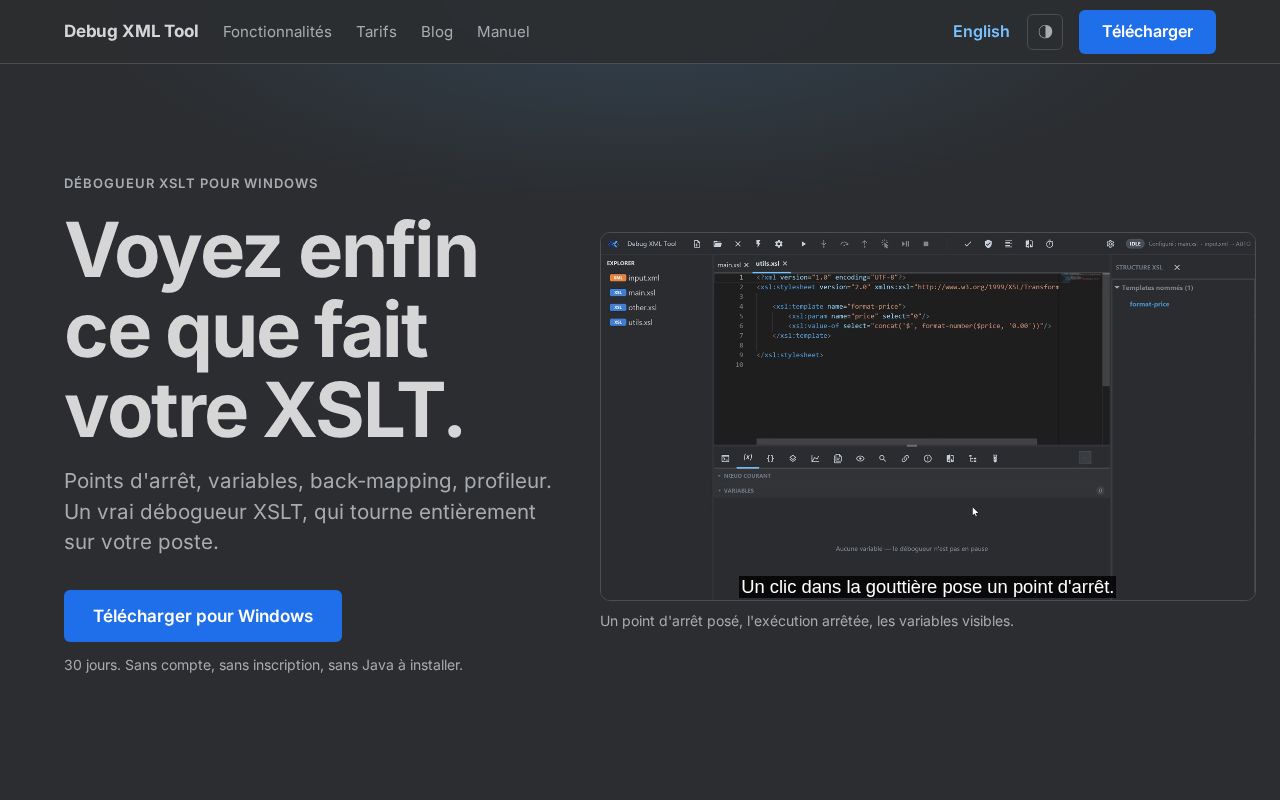Image resolution: width=1280 pixels, height=800 pixels.
Task: Open the Manuel nav link
Action: pos(503,32)
